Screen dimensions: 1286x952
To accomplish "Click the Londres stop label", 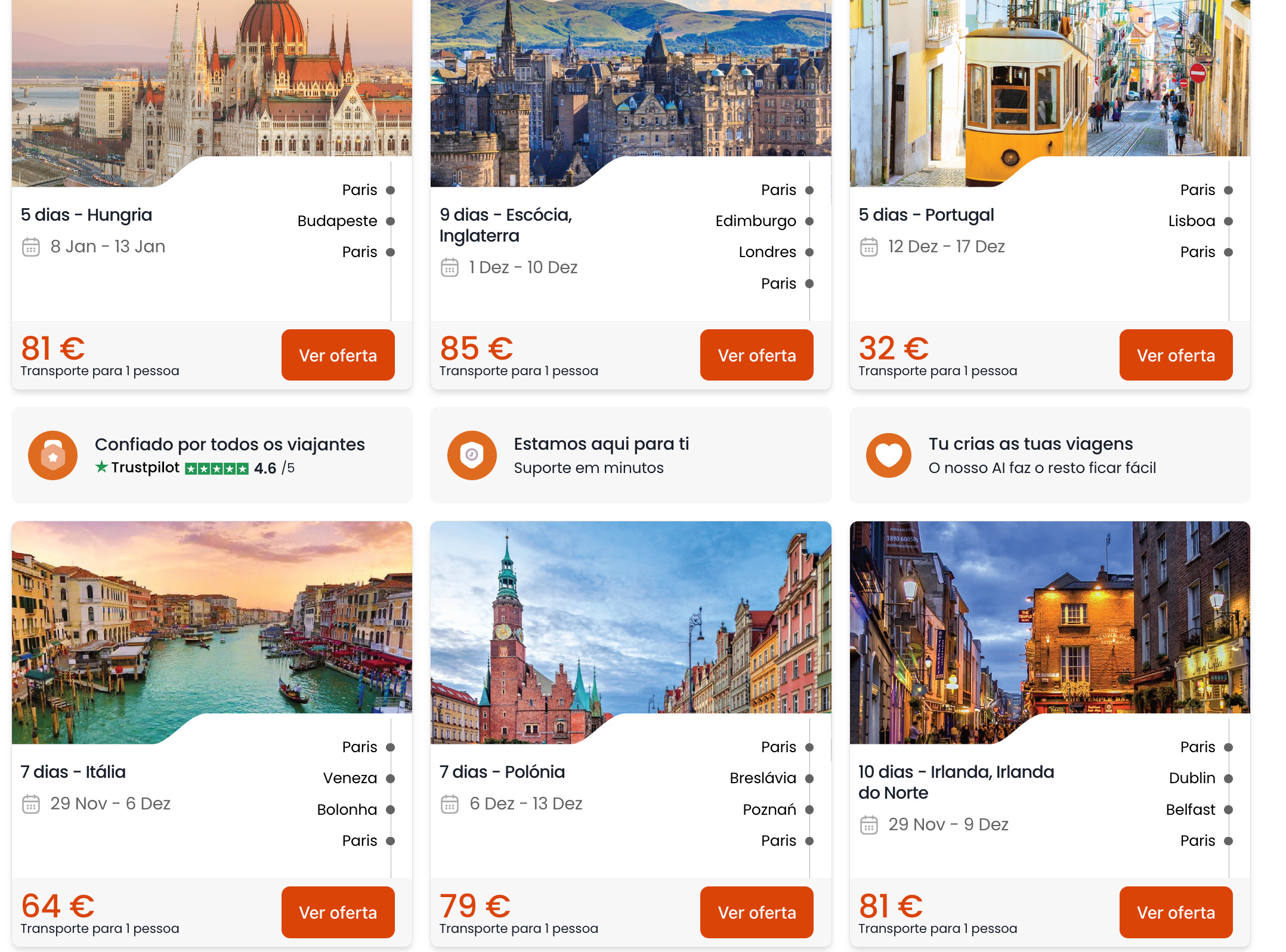I will click(x=767, y=252).
